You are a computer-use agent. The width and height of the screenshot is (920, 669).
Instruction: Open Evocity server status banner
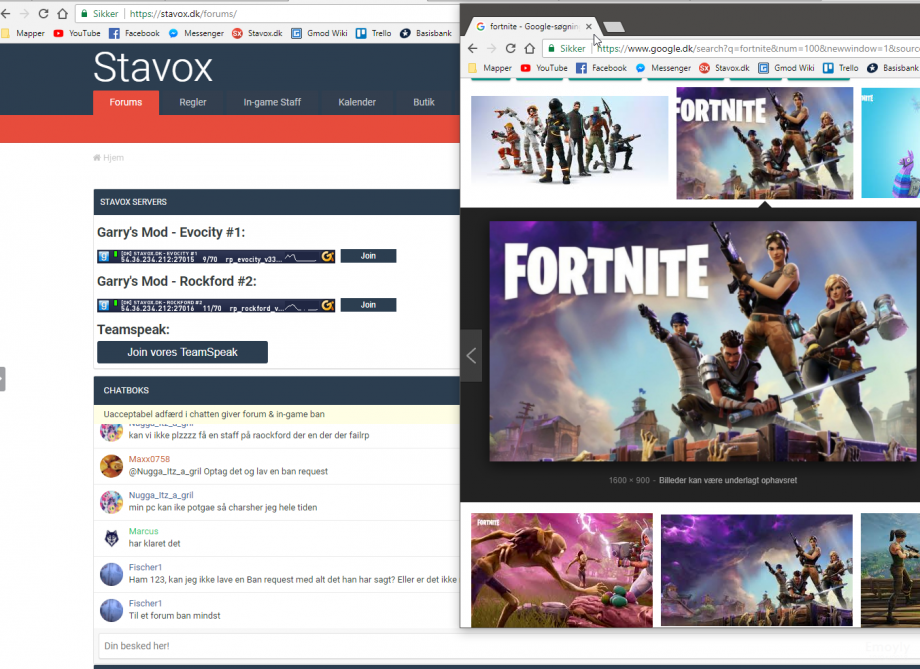[x=216, y=256]
